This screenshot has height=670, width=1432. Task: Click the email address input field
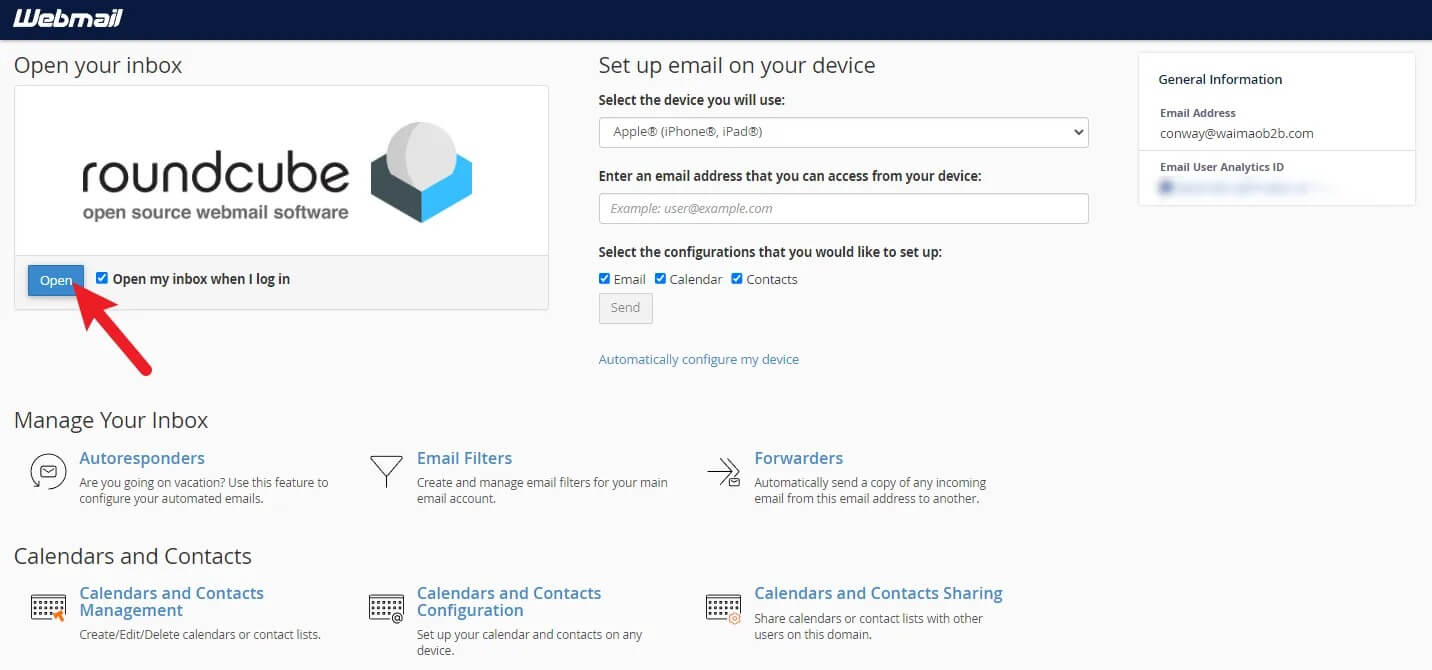843,208
